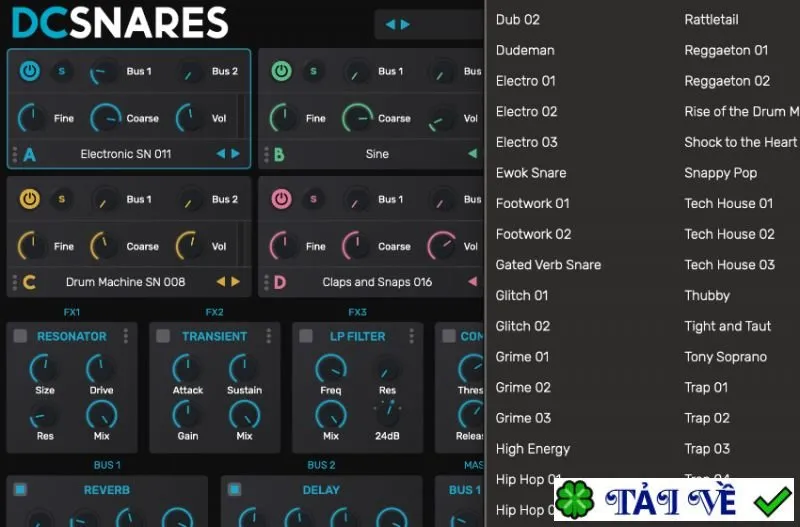Select preset Dudeman
Image resolution: width=800 pixels, height=527 pixels.
coord(525,50)
